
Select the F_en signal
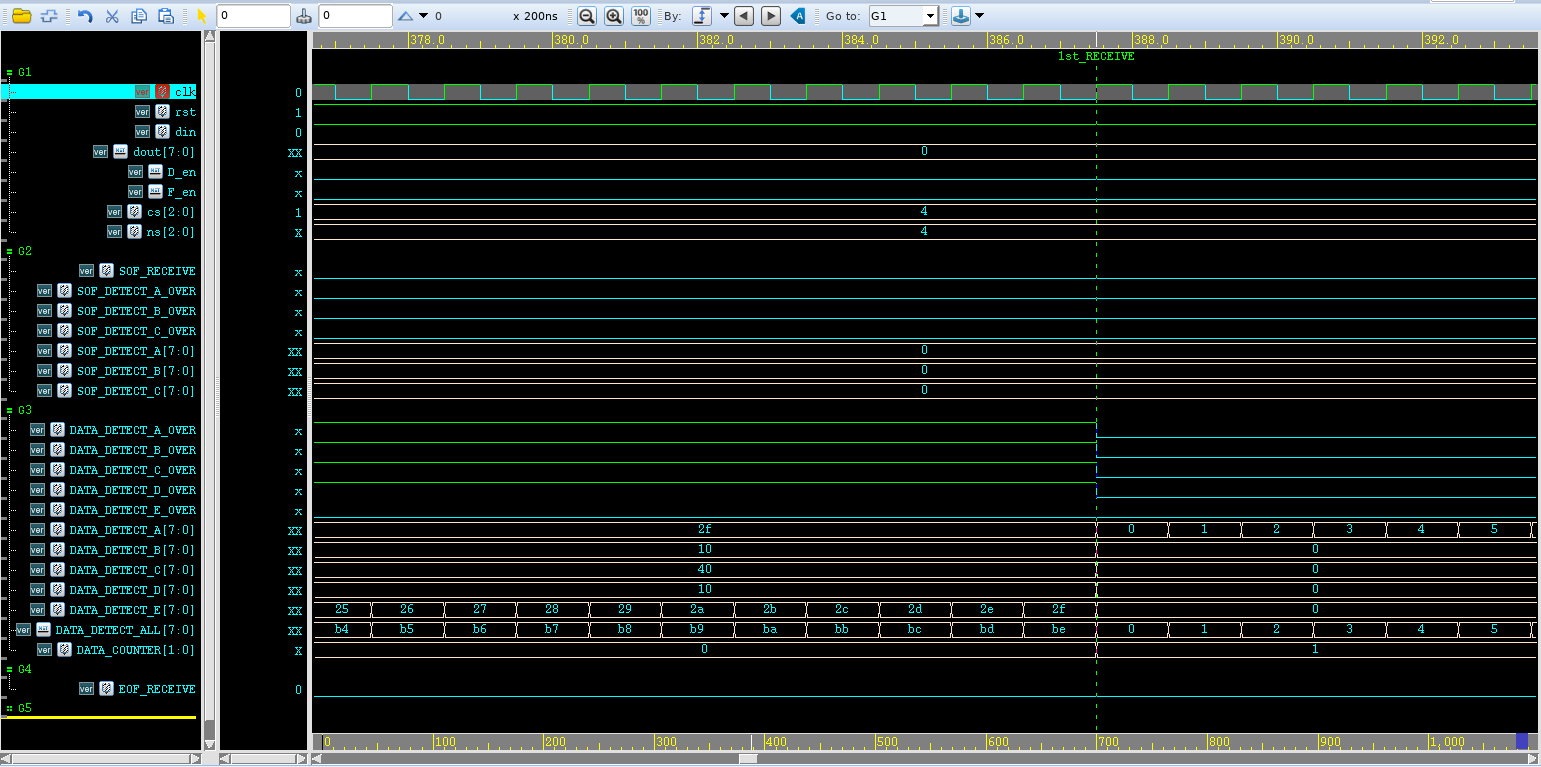(181, 192)
